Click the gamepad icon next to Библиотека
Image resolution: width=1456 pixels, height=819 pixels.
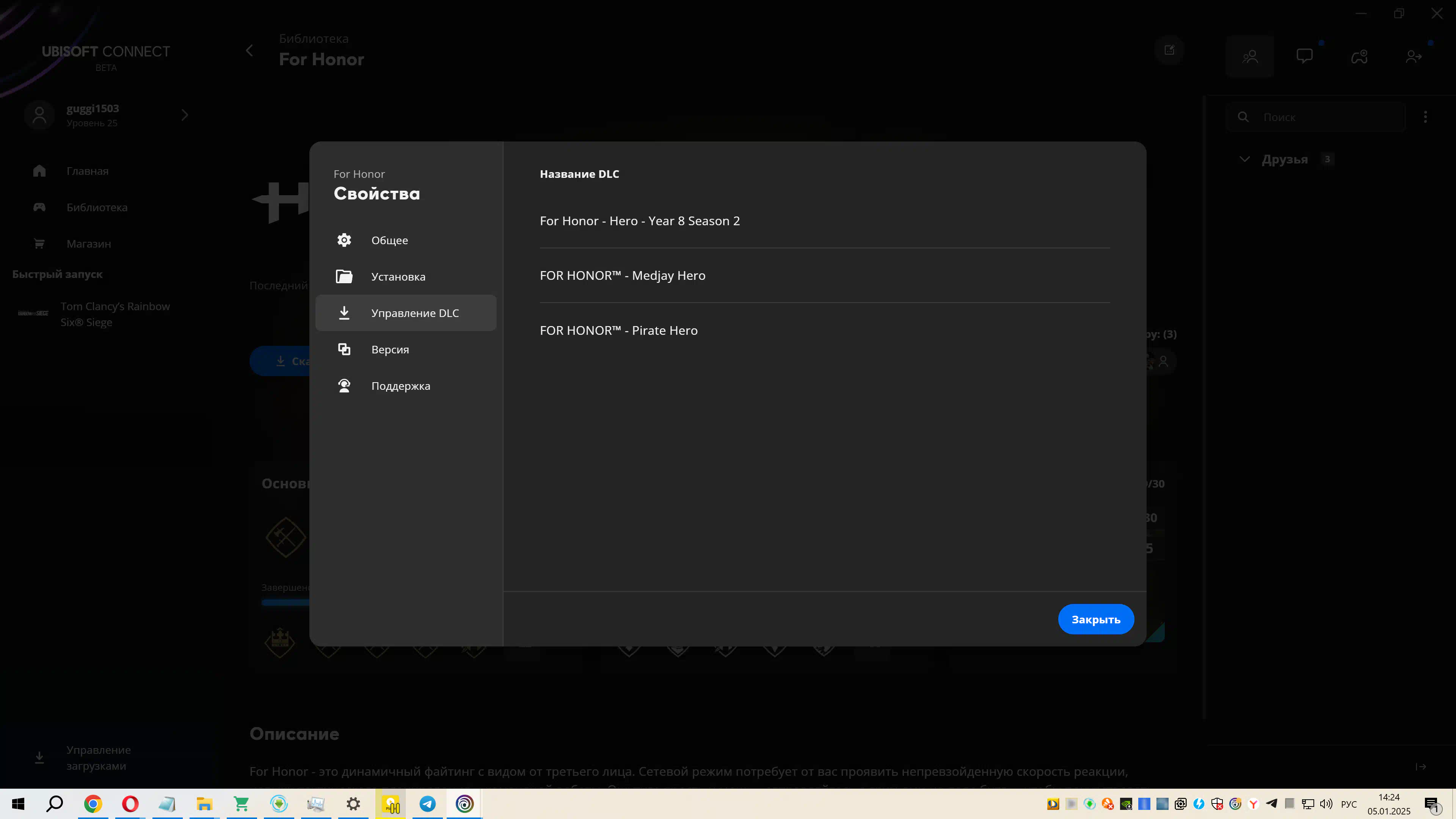[39, 207]
